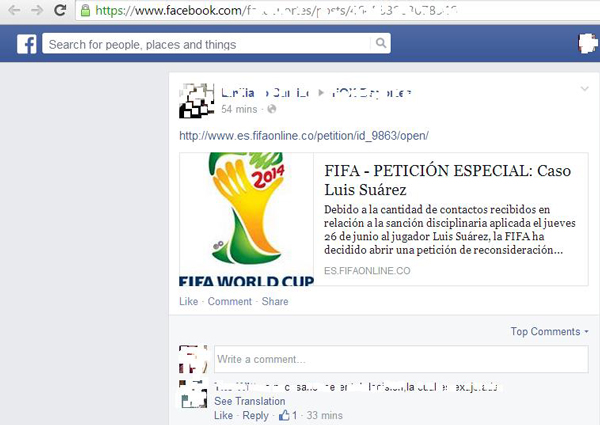600x425 pixels.
Task: Open Facebook home via the f logo
Action: [x=26, y=44]
